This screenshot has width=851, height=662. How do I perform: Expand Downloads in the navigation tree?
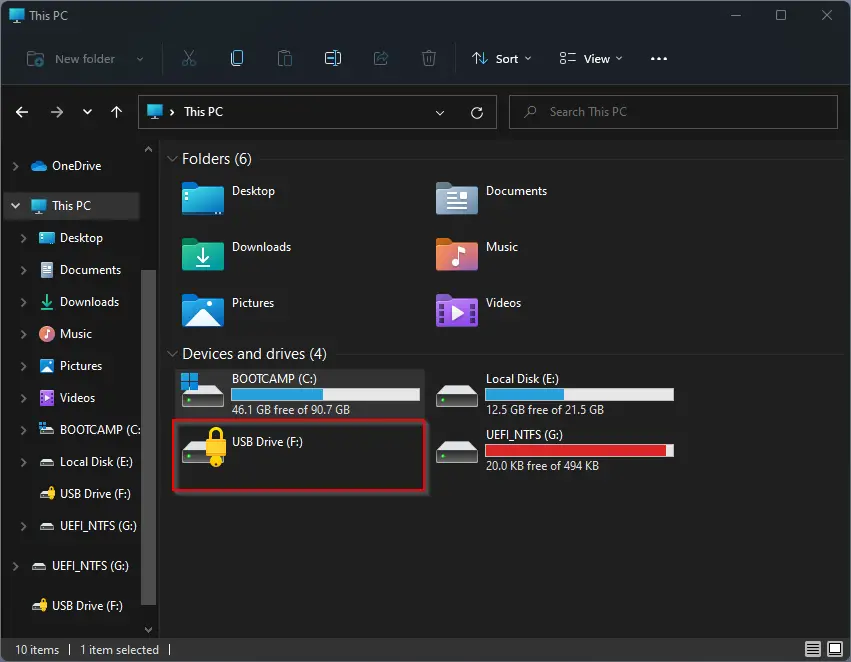pyautogui.click(x=23, y=302)
